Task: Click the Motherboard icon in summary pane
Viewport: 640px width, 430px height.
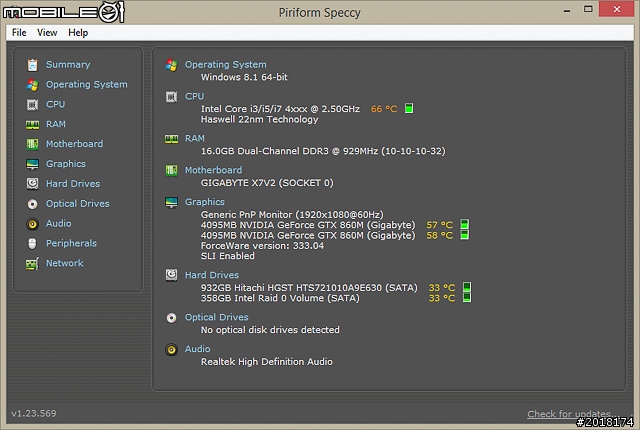Action: (x=171, y=171)
